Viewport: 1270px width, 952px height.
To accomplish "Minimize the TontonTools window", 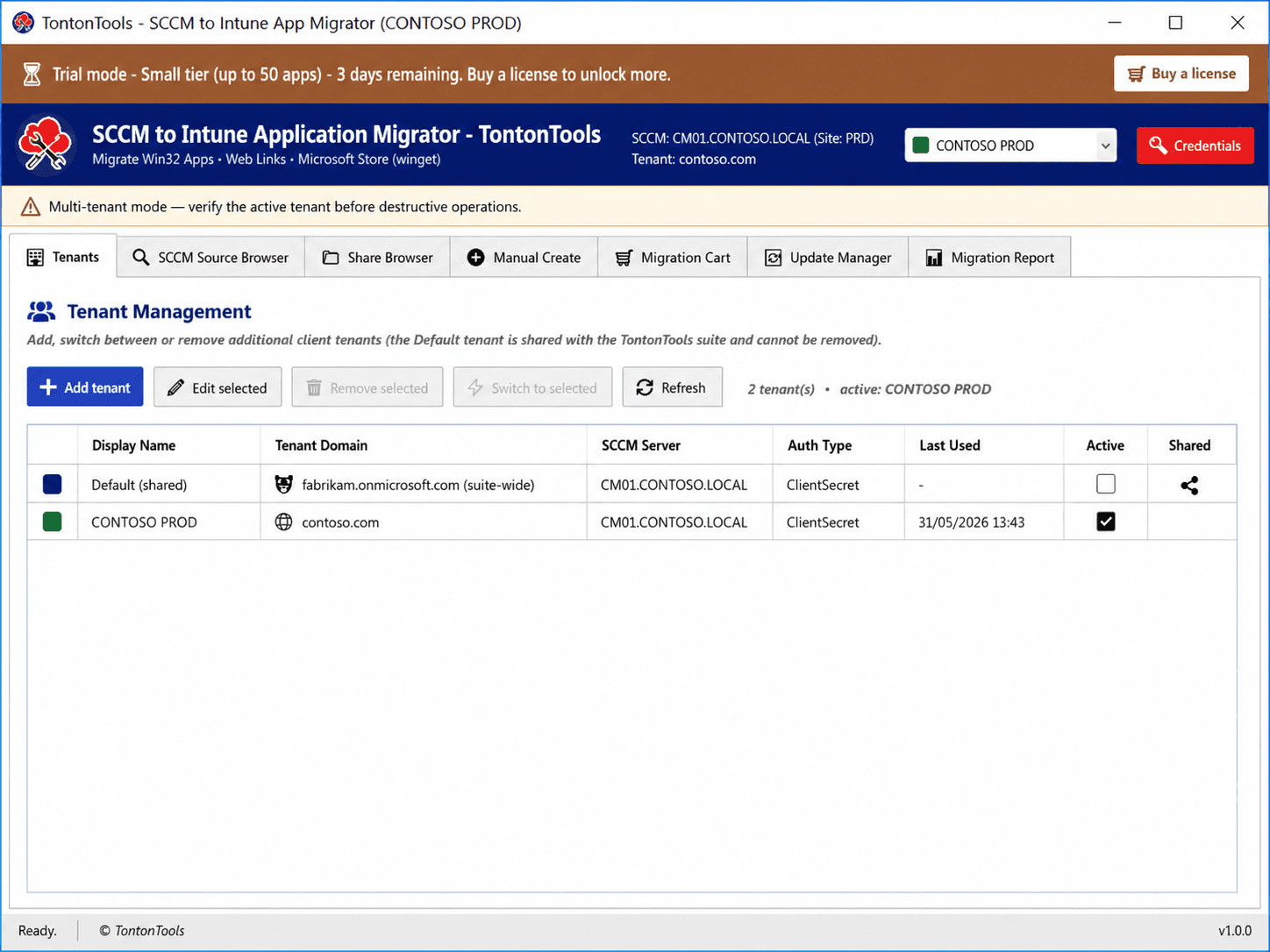I will tap(1115, 23).
